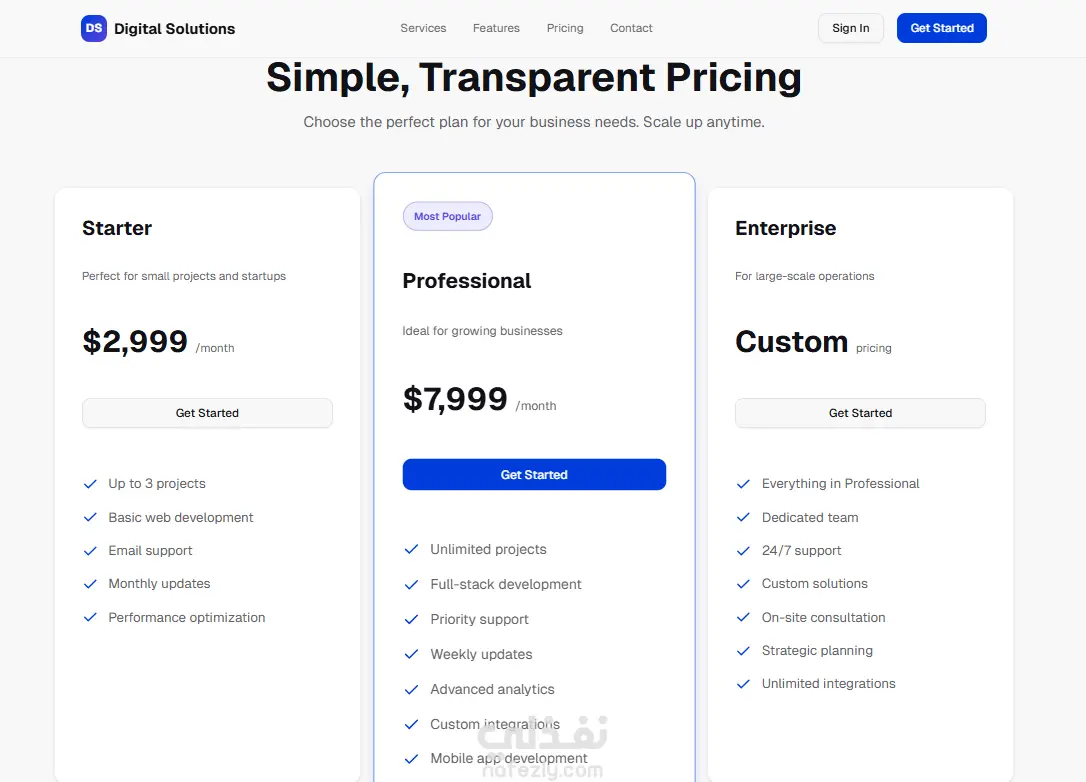Screen dimensions: 1086x782
Task: Click checkmark next to Unlimited integrations
Action: (x=743, y=684)
